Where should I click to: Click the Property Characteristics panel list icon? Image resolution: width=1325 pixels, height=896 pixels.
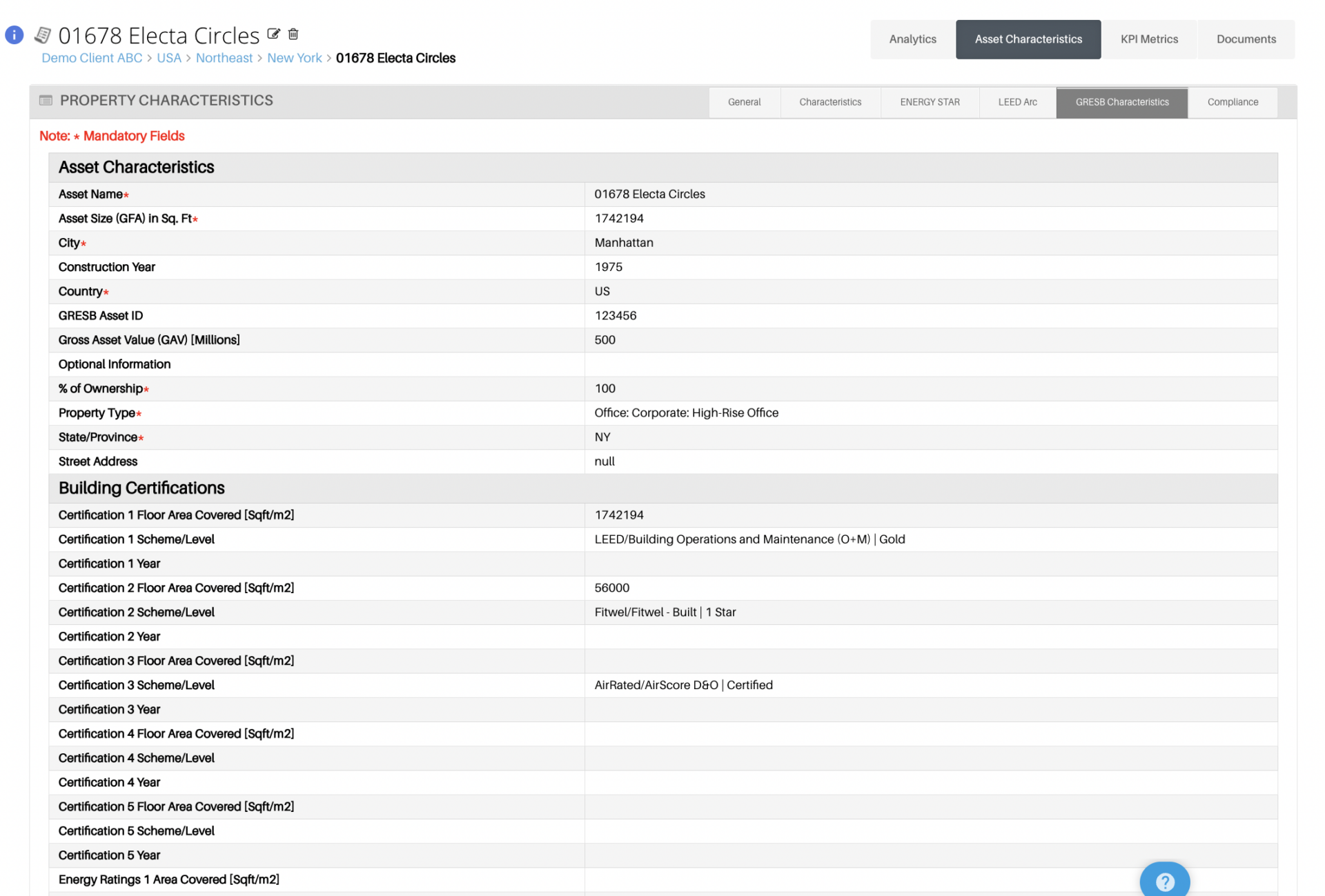point(46,101)
